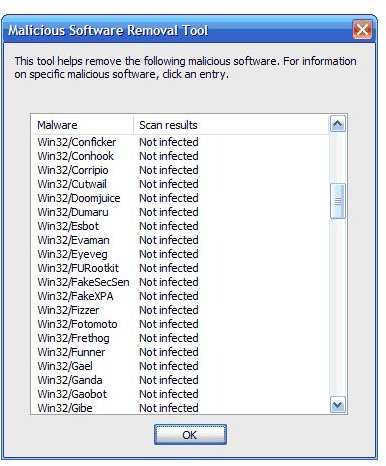Click Not infected result for Win32/Fizzer

(x=169, y=310)
